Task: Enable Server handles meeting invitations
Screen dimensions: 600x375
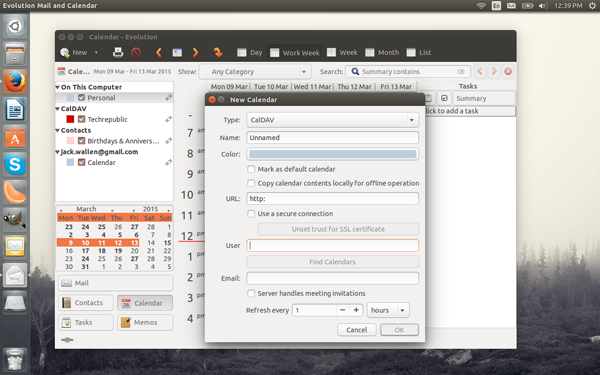Action: tap(251, 293)
